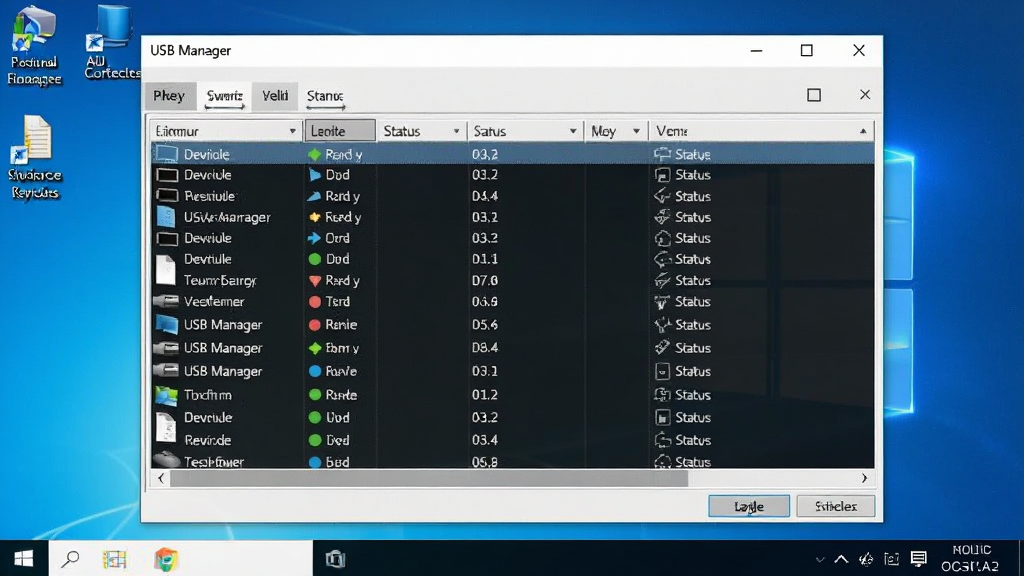This screenshot has height=576, width=1024.
Task: Click the right-hand Status icon in the 06.9 row
Action: pyautogui.click(x=662, y=302)
